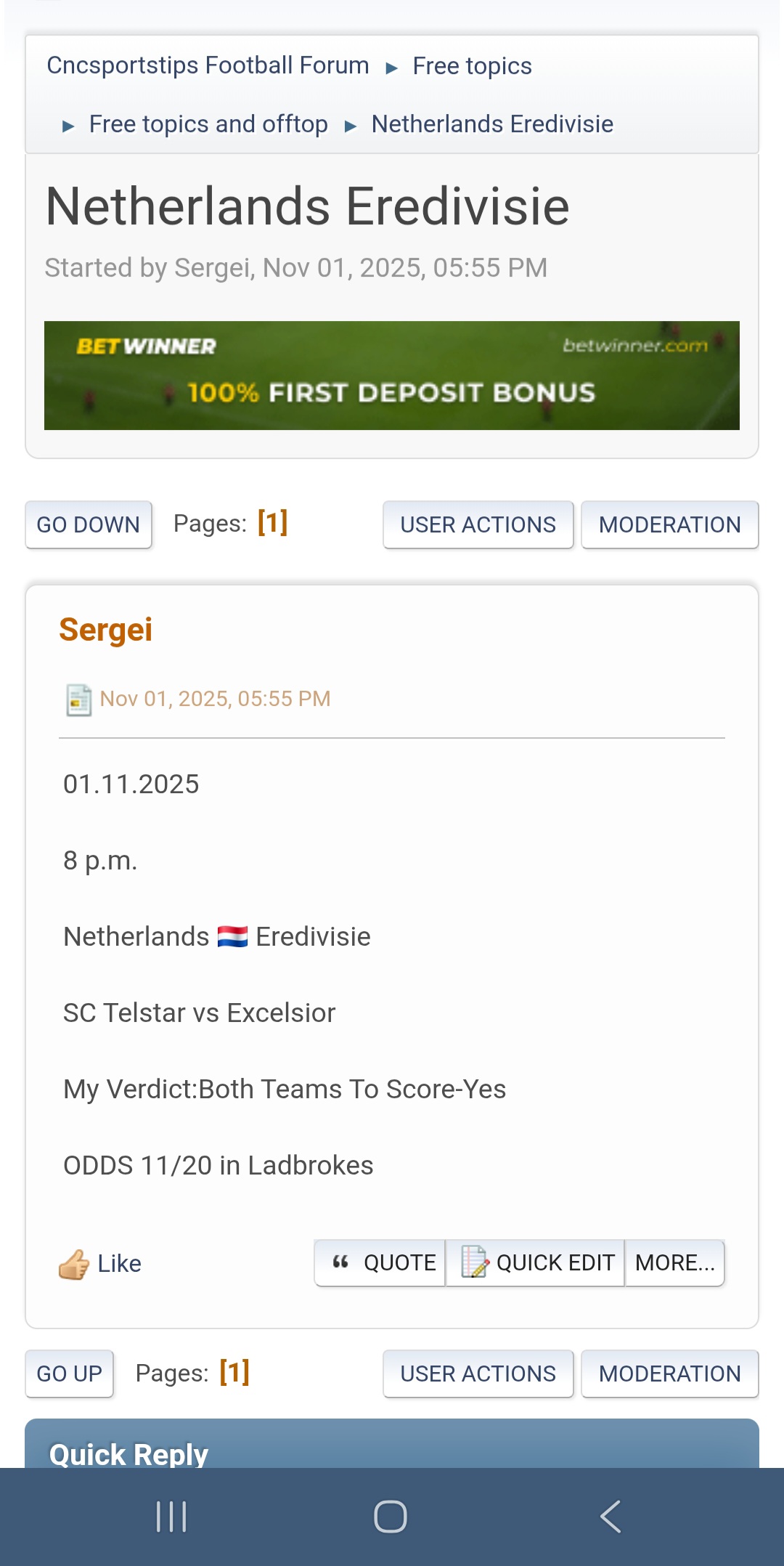
Task: Open Free topics breadcrumb link
Action: coord(472,66)
